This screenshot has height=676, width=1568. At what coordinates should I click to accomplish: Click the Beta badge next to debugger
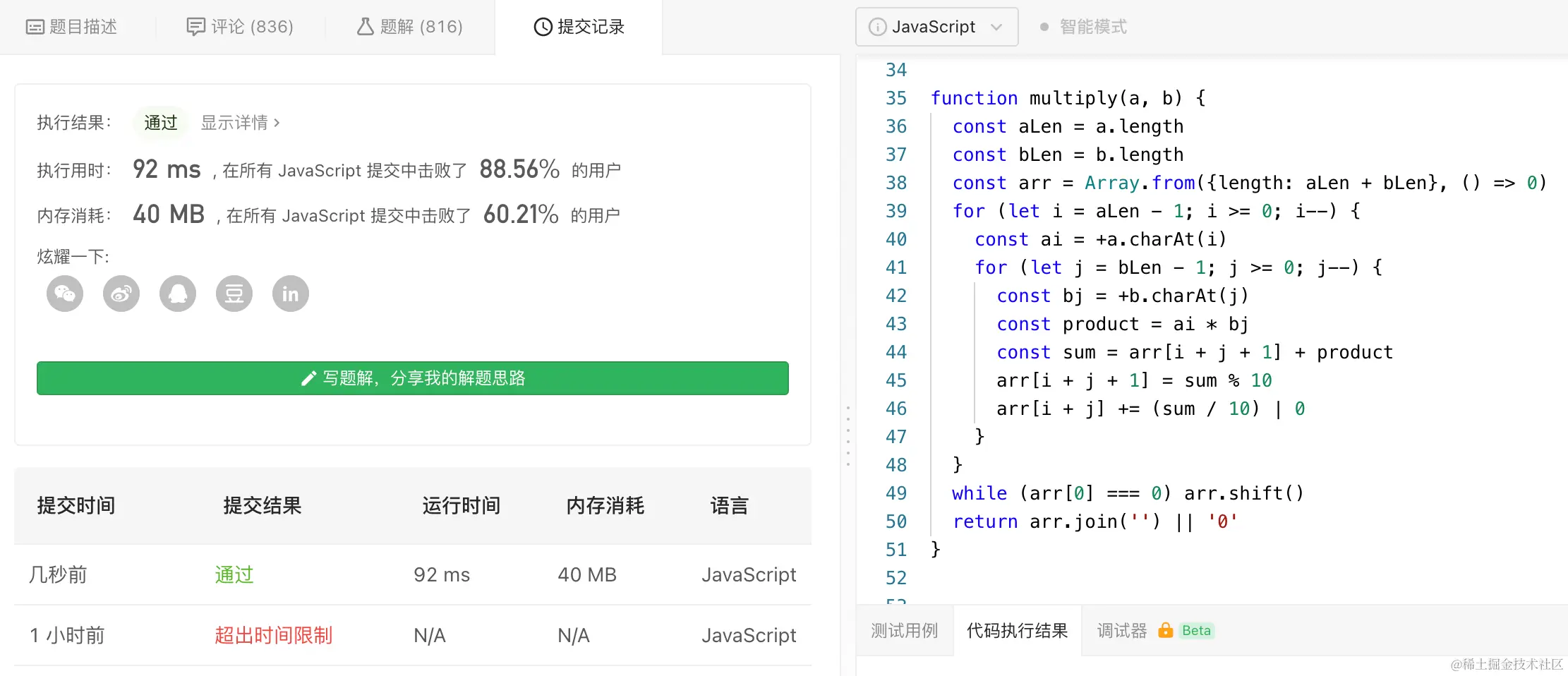point(1196,630)
